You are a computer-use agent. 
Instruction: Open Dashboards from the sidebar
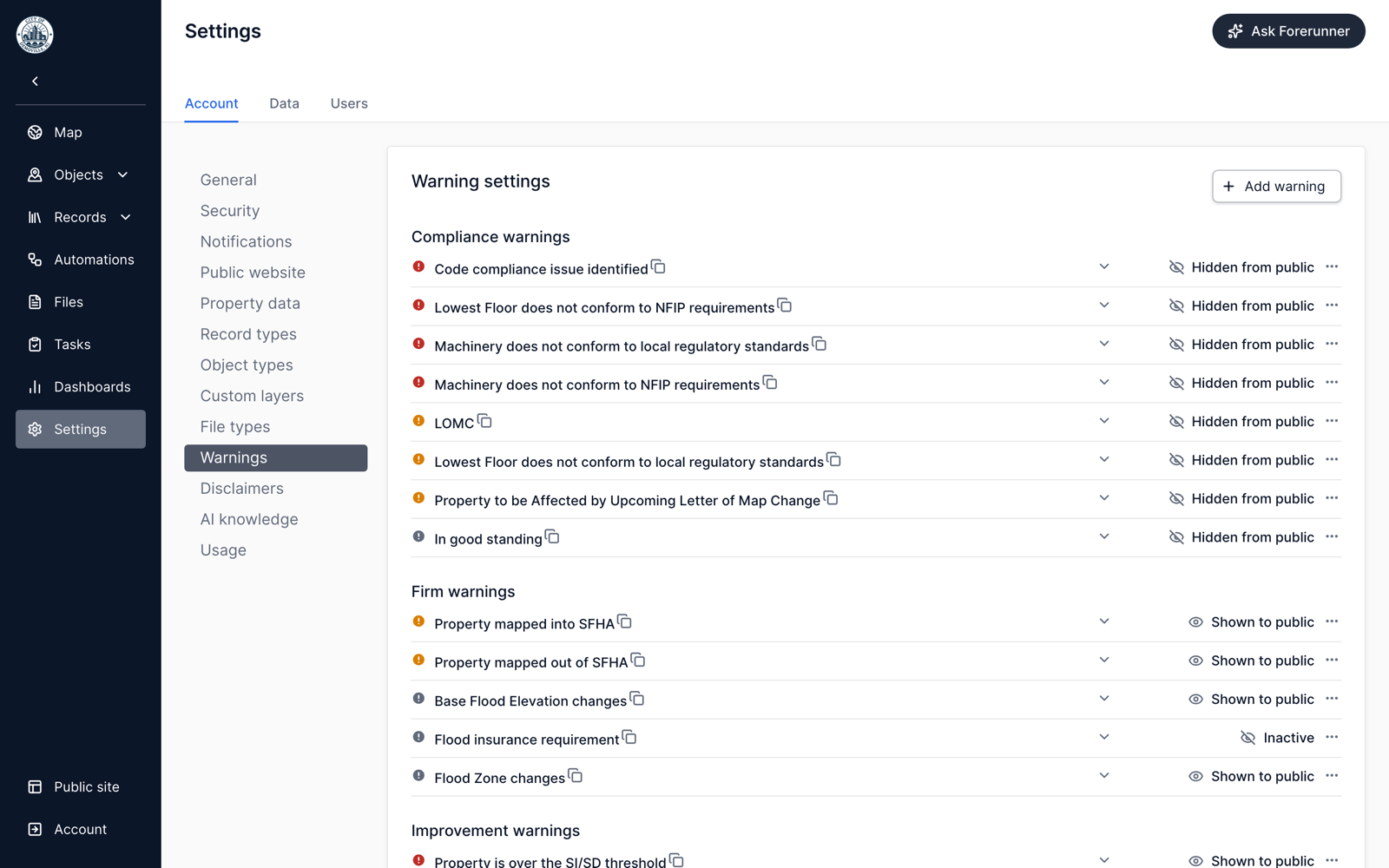pyautogui.click(x=81, y=387)
